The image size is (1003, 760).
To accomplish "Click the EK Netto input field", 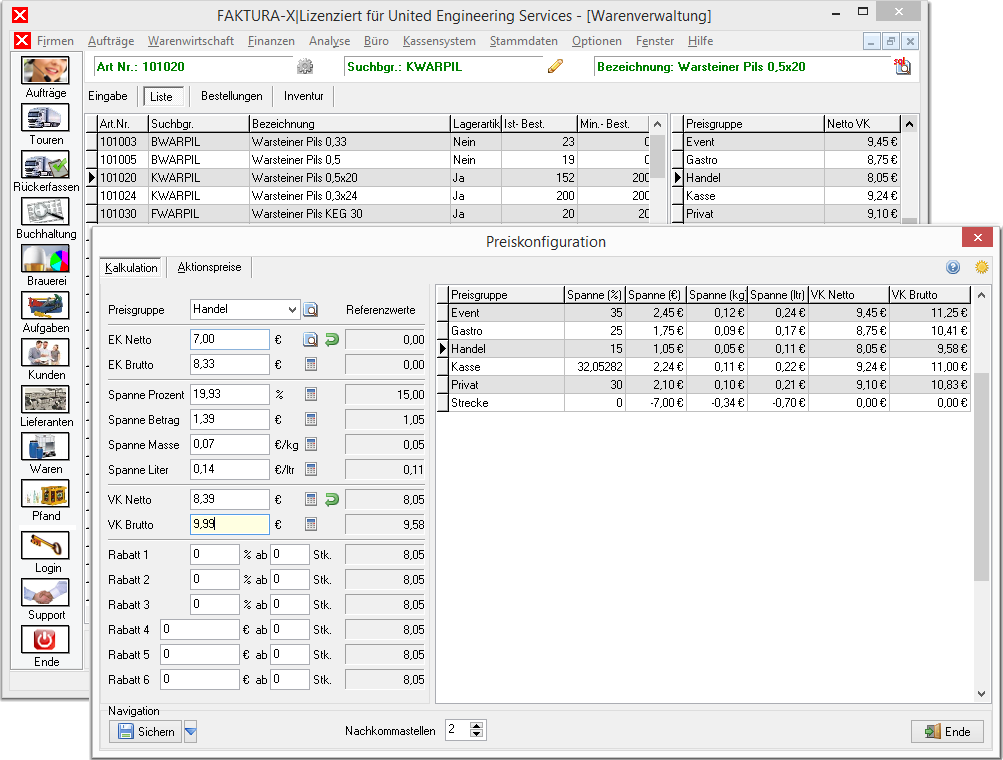I will tap(230, 340).
